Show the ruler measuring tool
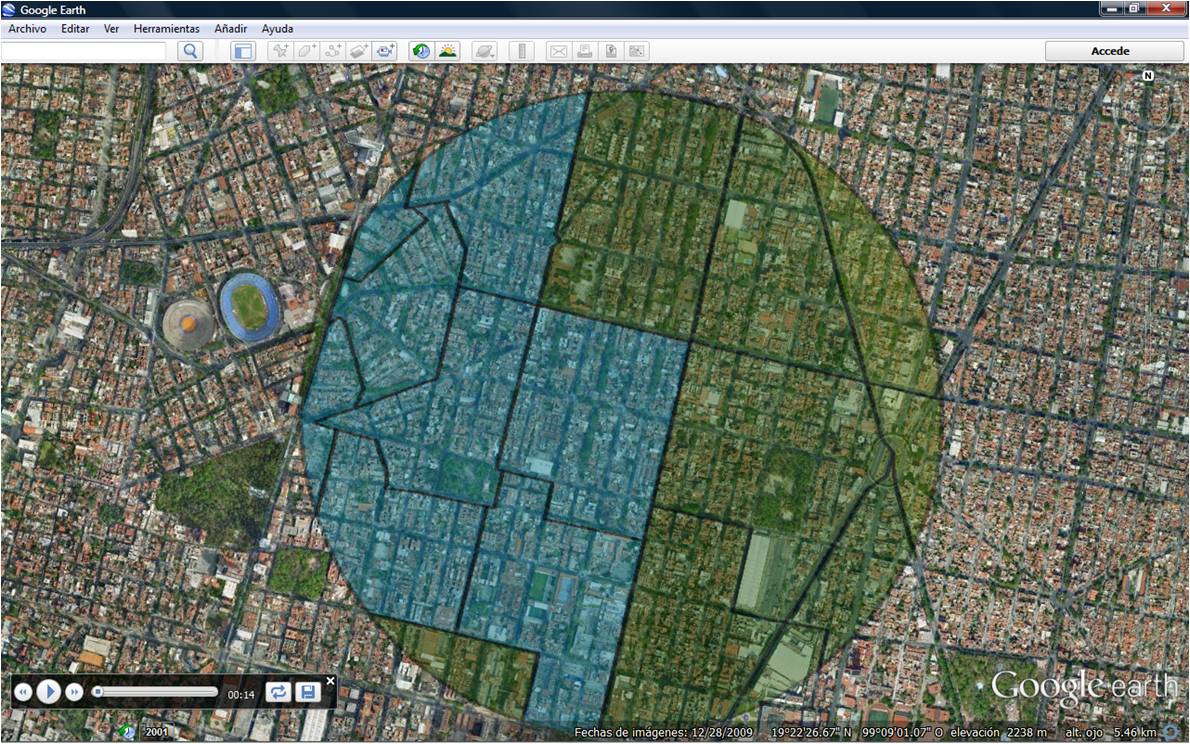Viewport: 1190px width, 744px height. pos(521,51)
